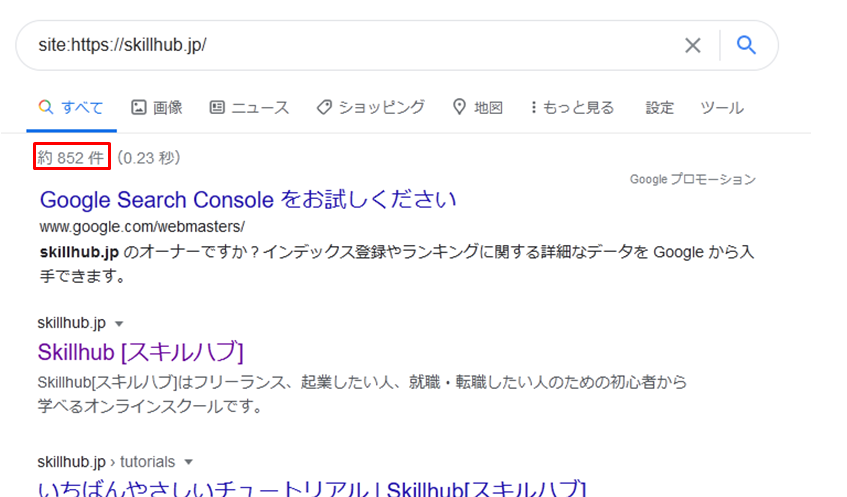847x497 pixels.
Task: Clear the search query with the X icon
Action: (x=693, y=45)
